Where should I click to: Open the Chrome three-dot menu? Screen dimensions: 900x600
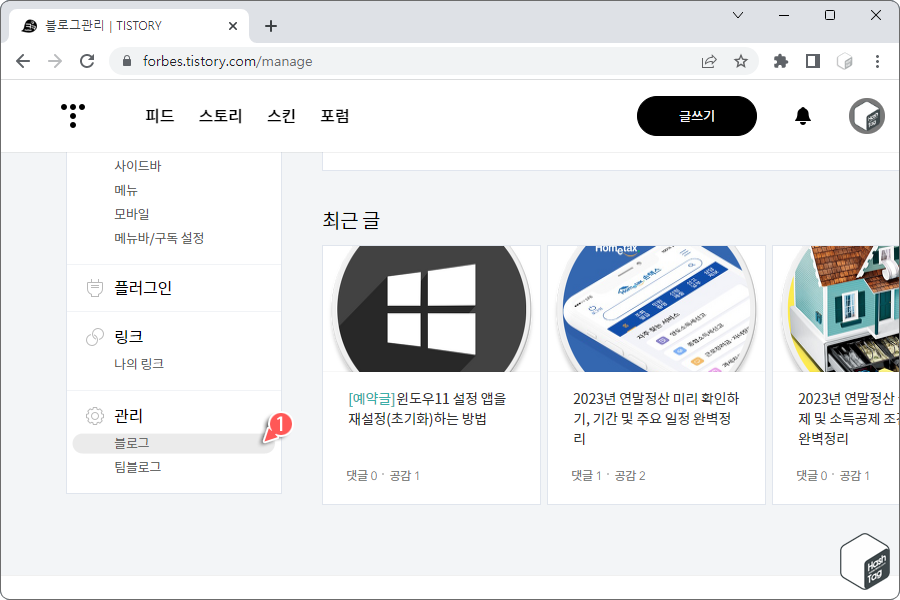point(877,61)
